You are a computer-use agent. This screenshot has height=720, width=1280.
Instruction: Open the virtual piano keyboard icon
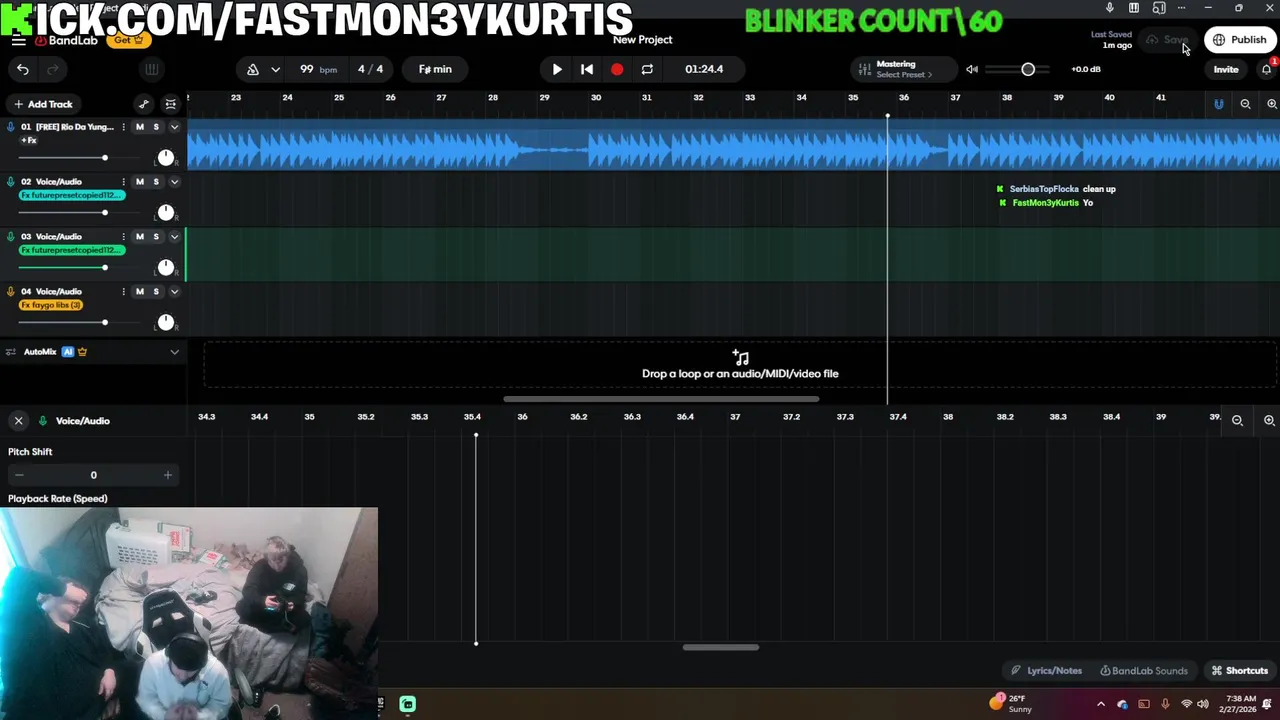[152, 69]
